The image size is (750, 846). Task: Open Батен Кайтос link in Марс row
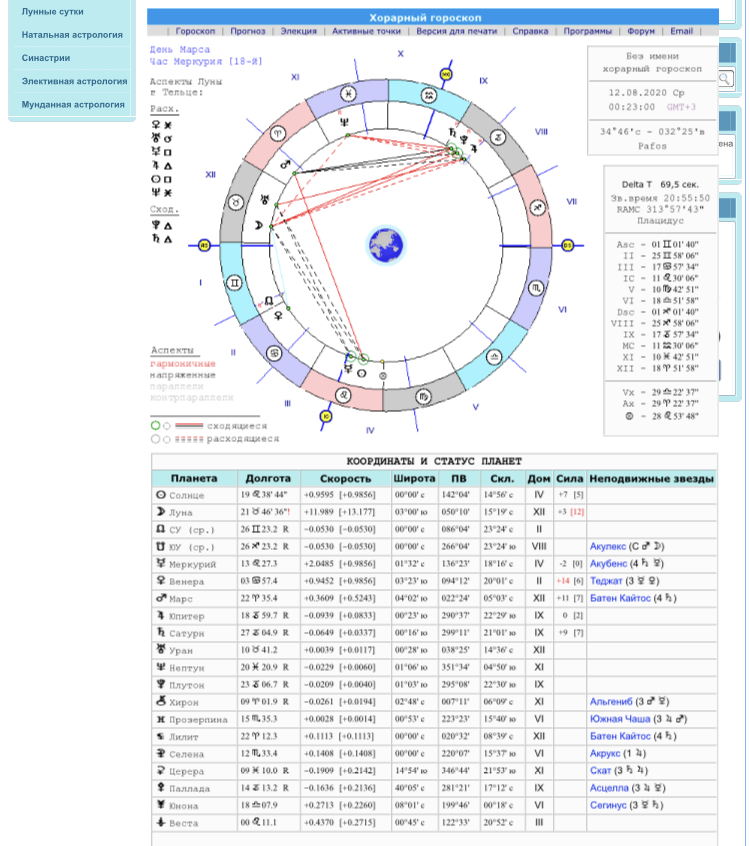(620, 598)
